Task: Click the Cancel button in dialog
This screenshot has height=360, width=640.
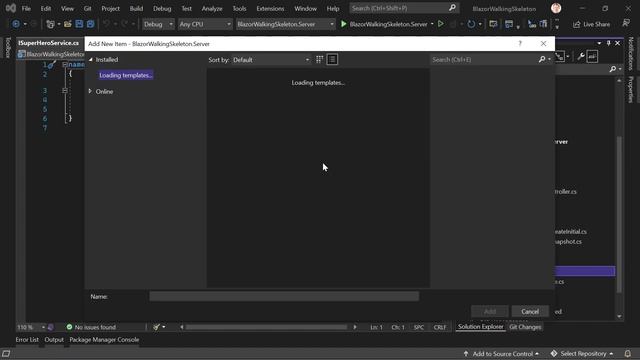Action: click(530, 311)
